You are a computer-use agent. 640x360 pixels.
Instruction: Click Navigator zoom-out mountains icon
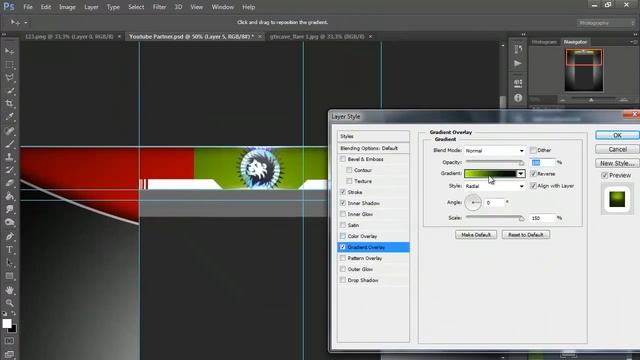click(x=562, y=100)
